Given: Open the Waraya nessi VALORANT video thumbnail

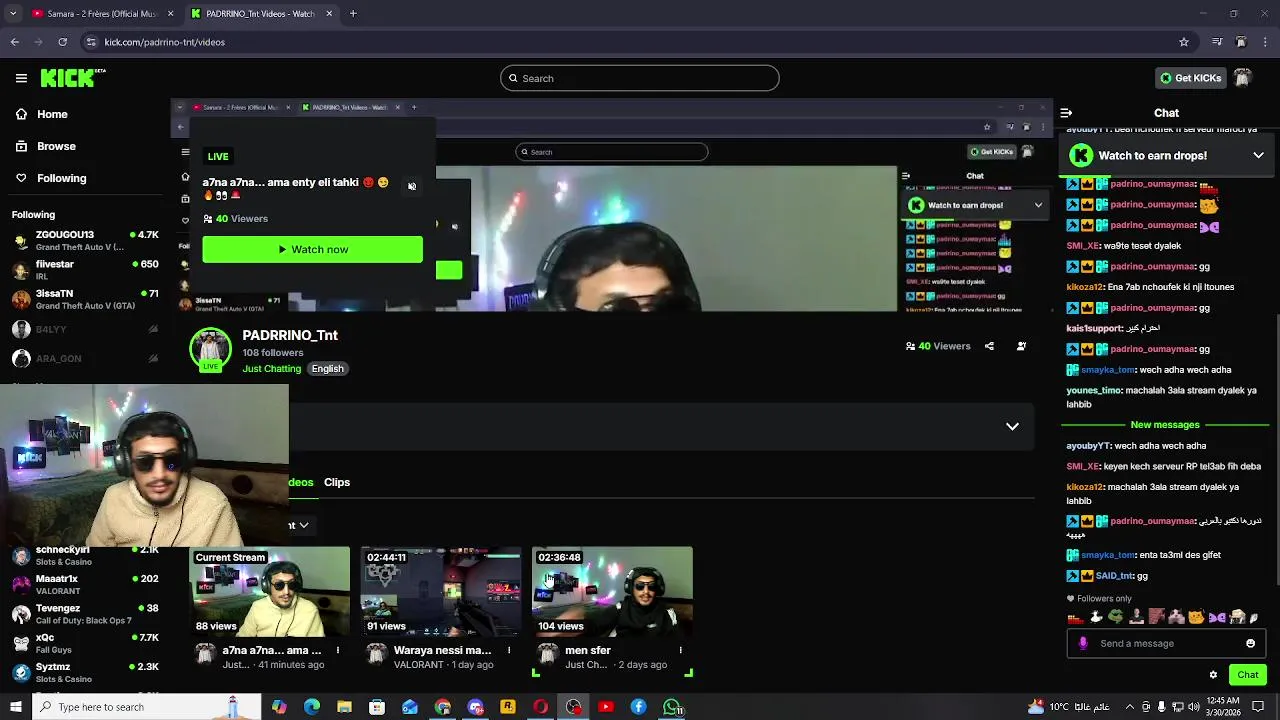Looking at the screenshot, I should [x=441, y=592].
